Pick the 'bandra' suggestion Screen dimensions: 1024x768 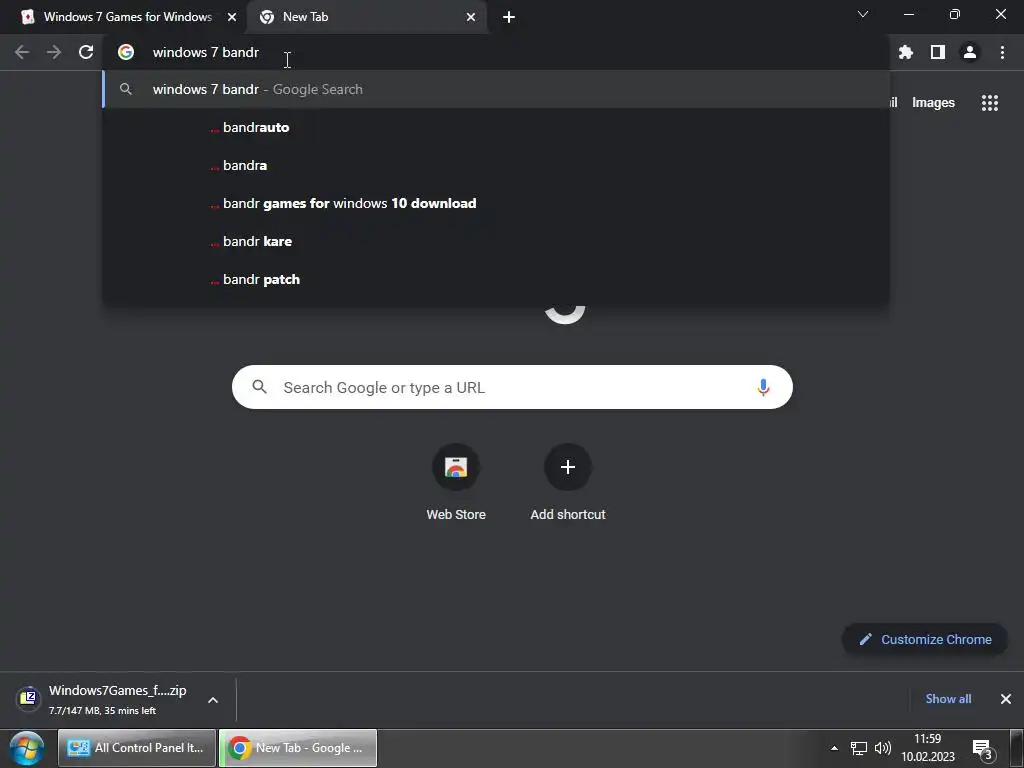(496, 165)
